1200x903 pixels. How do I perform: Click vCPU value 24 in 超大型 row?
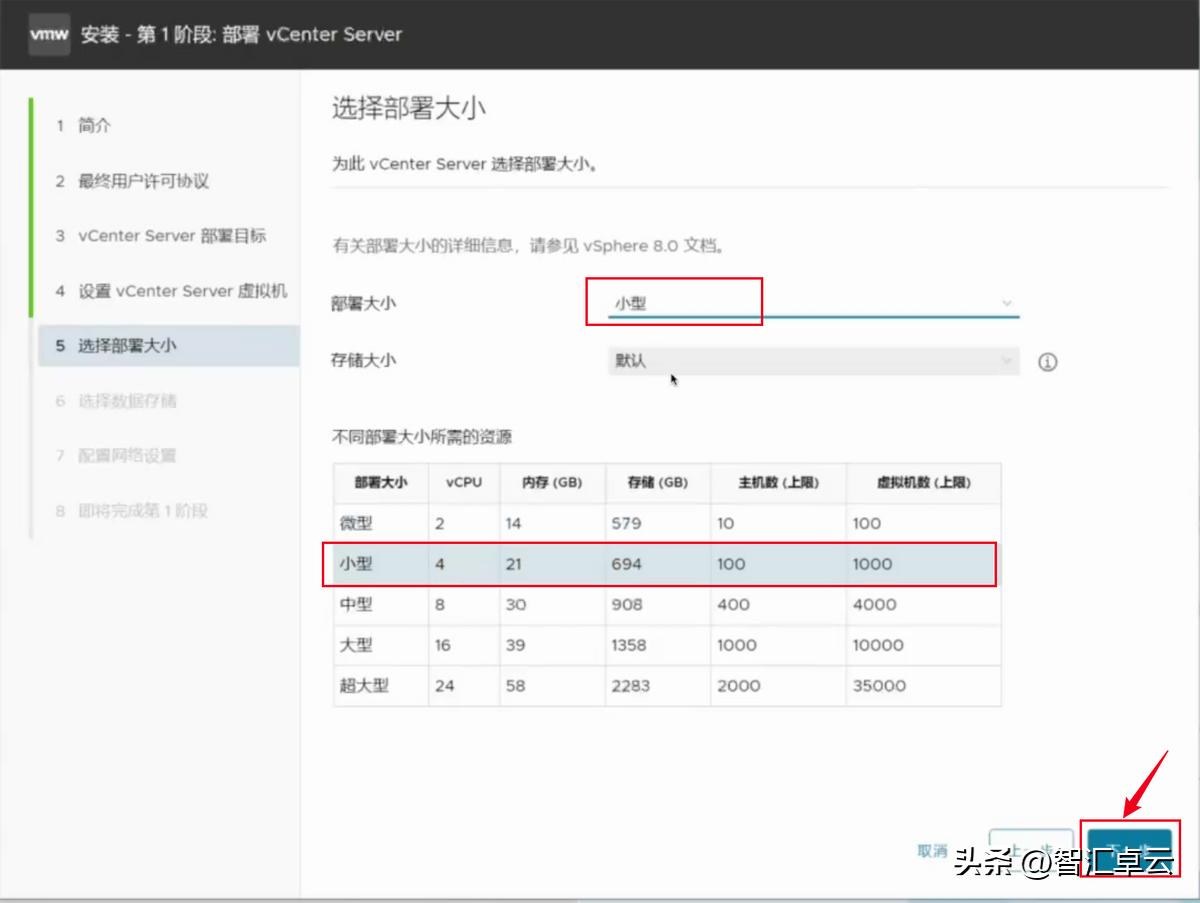point(444,686)
